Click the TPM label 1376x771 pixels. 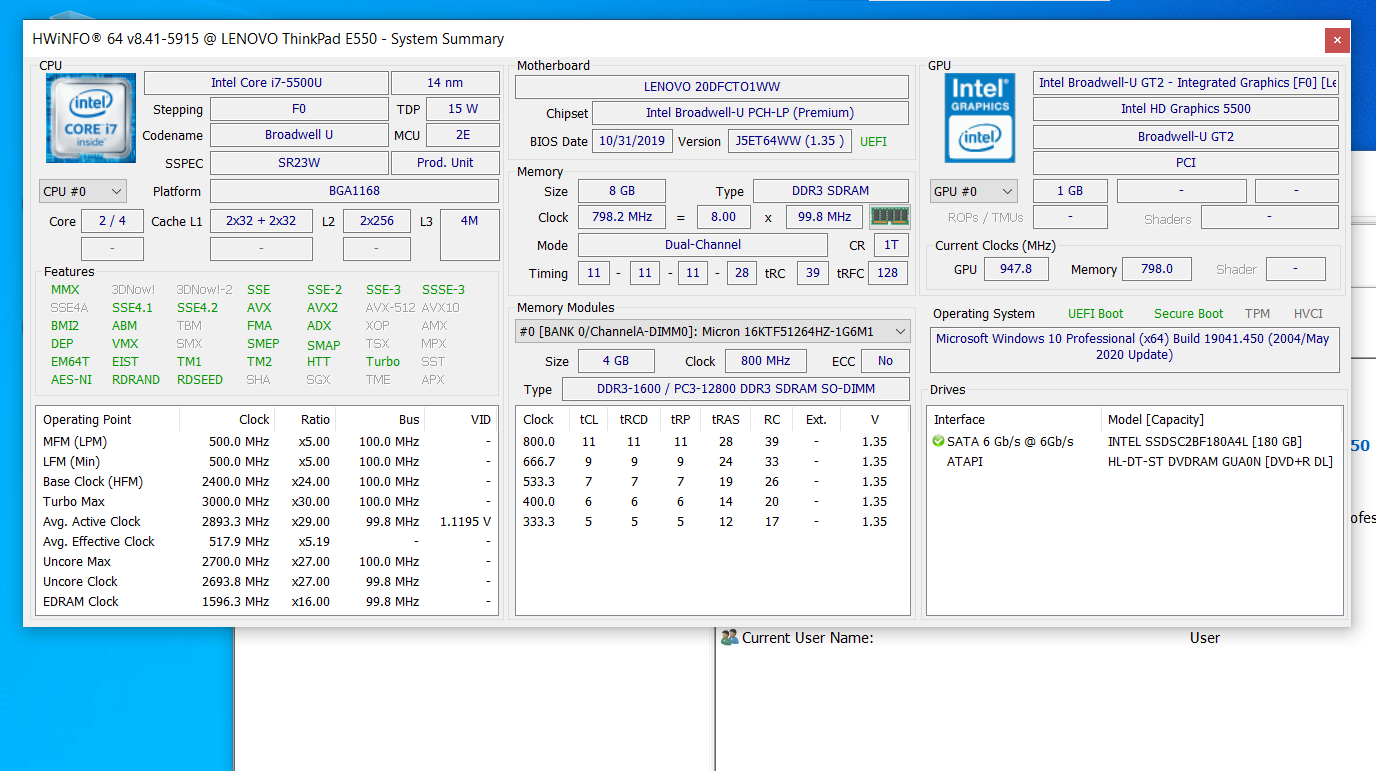tap(1257, 314)
